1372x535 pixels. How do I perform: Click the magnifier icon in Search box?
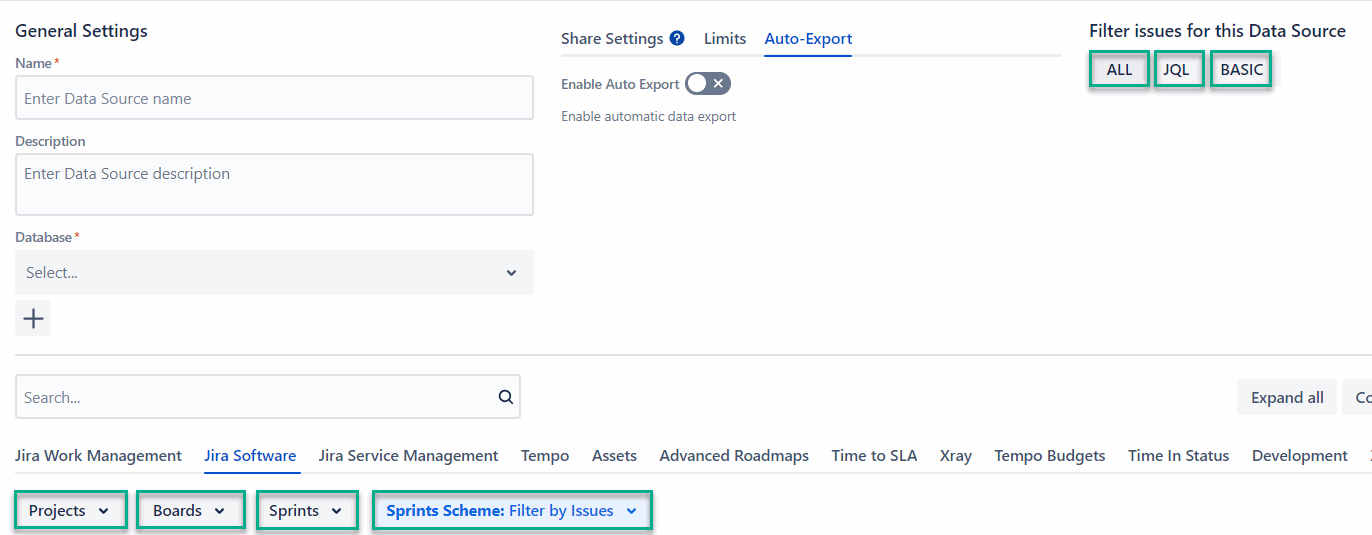point(506,397)
